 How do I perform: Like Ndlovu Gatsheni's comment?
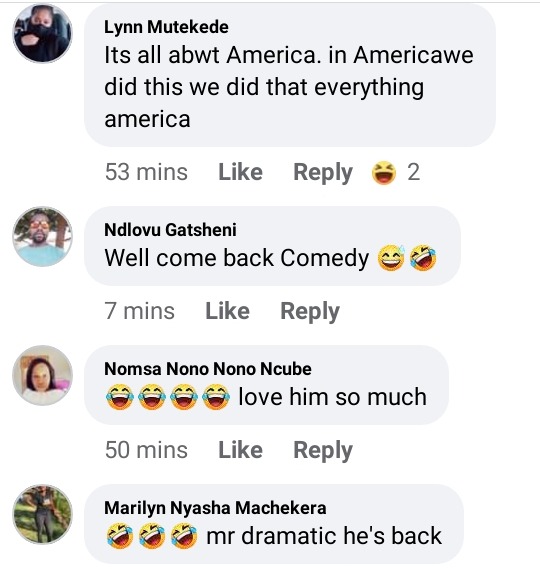[x=228, y=311]
